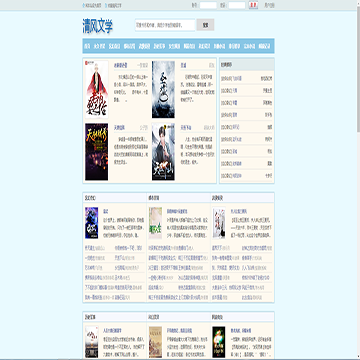
Task: Open the pale green cover in middle column
Action: [155, 223]
